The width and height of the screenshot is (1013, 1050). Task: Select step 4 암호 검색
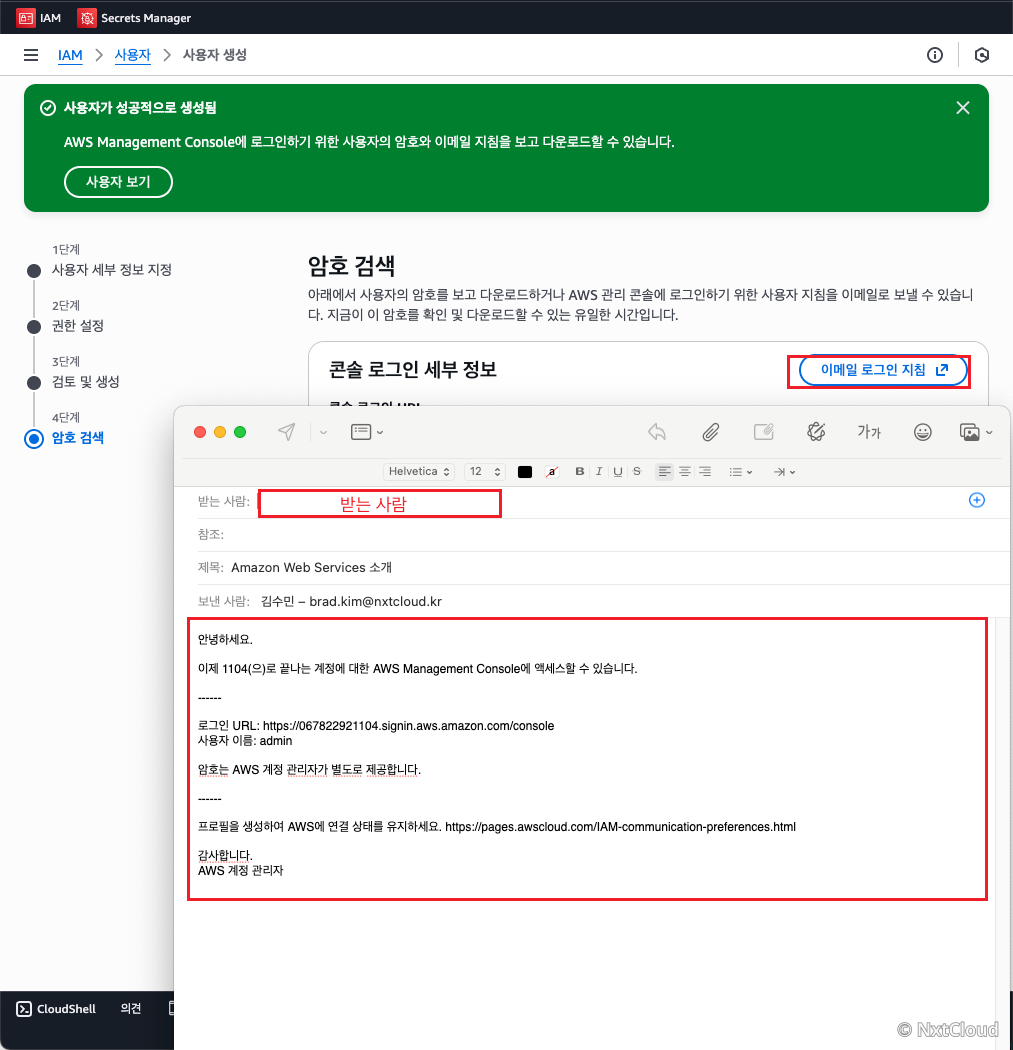click(x=78, y=438)
